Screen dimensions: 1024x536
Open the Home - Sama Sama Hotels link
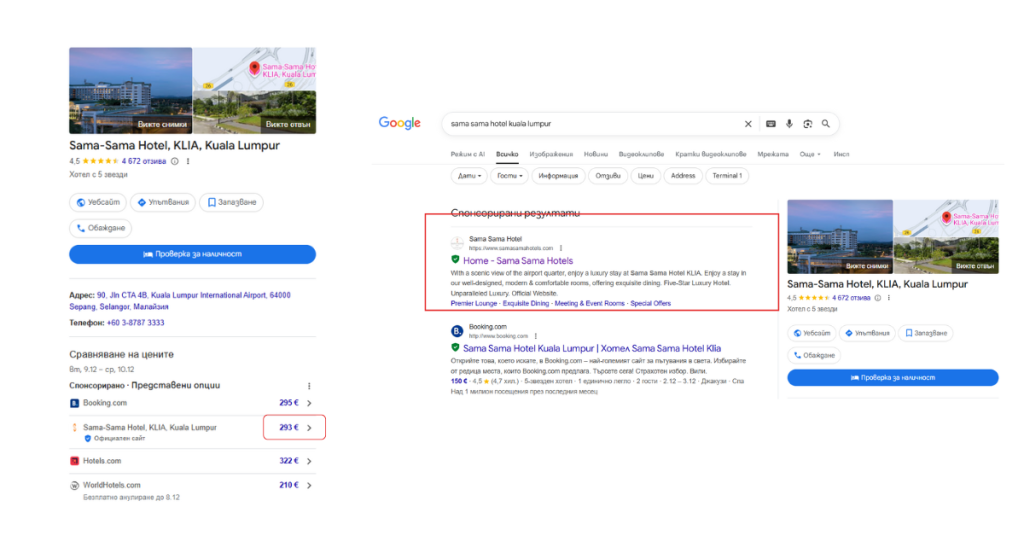(518, 261)
